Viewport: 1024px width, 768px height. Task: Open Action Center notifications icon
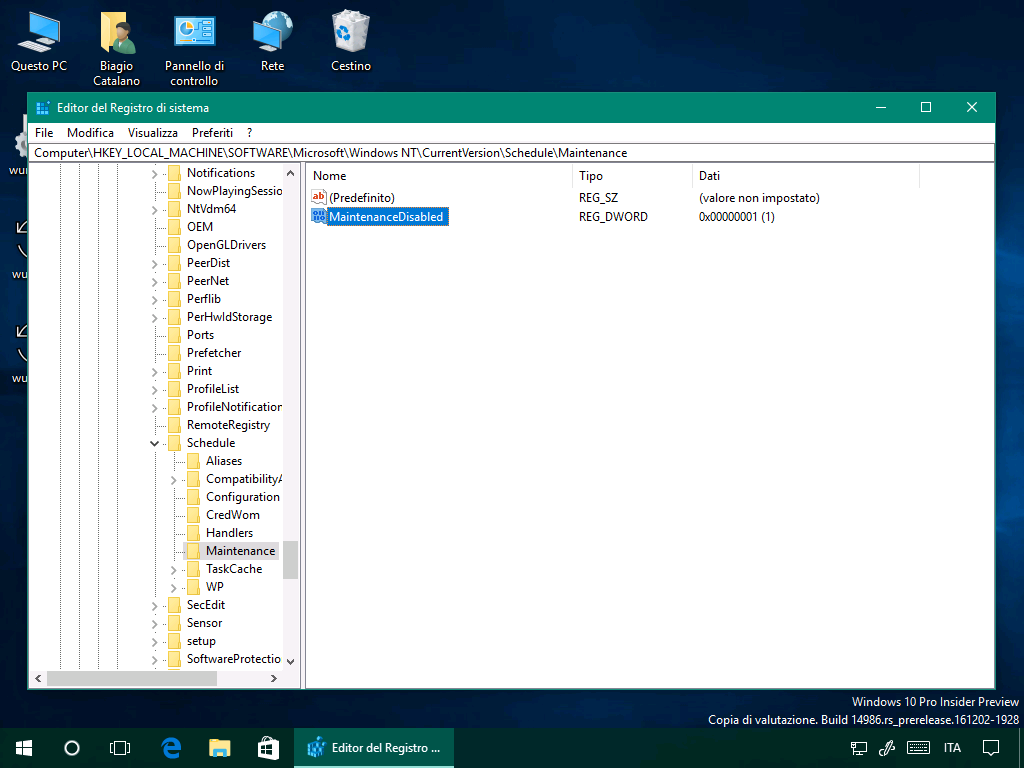point(991,748)
